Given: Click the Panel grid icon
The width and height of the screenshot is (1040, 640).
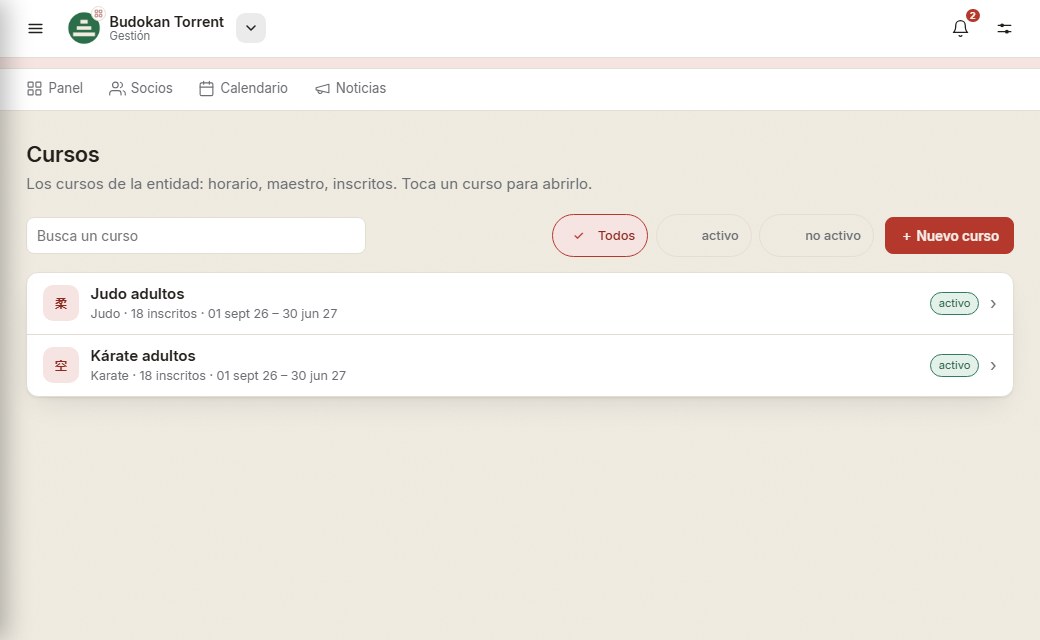Looking at the screenshot, I should tap(34, 88).
